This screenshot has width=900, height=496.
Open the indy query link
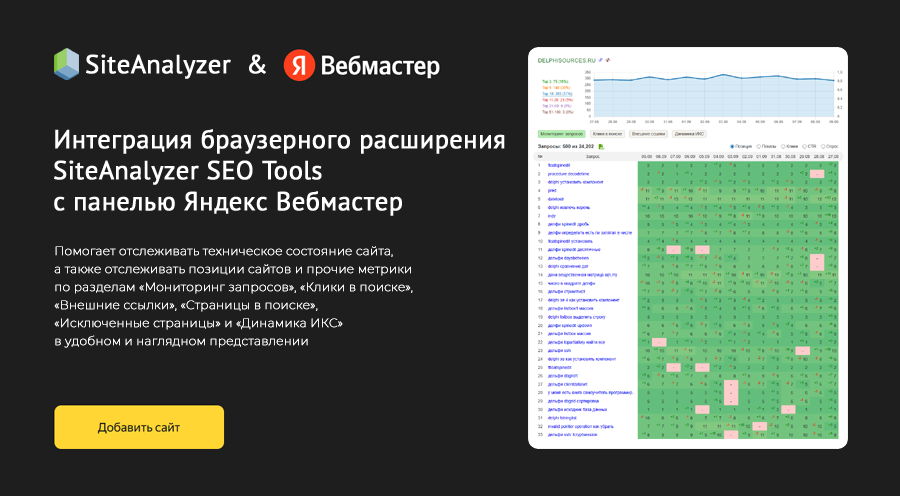point(551,216)
